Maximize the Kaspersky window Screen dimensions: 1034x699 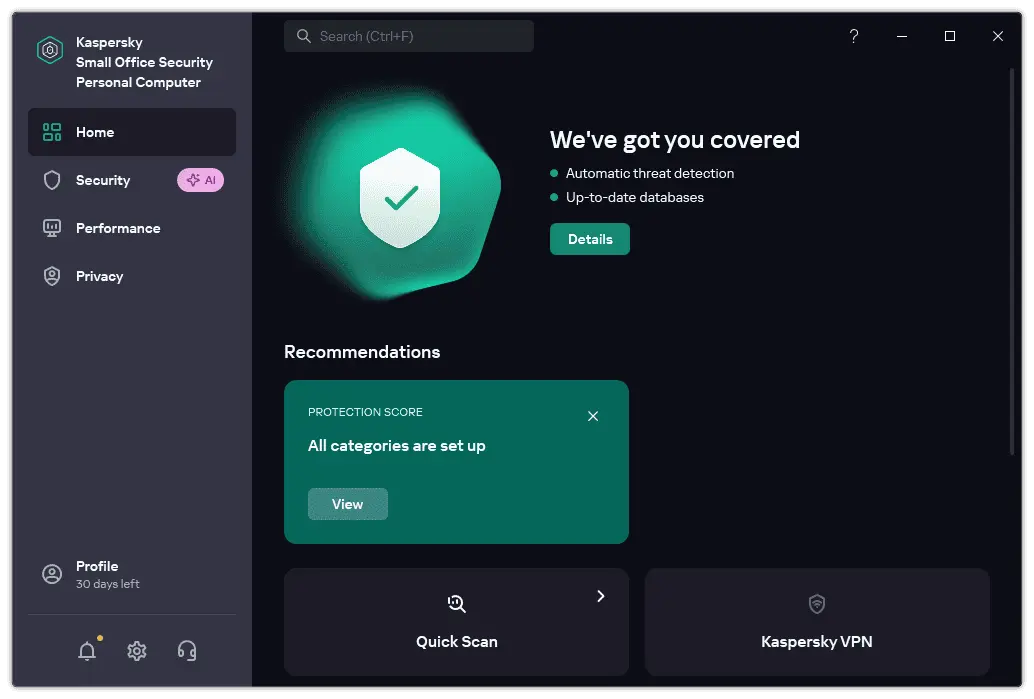point(950,36)
